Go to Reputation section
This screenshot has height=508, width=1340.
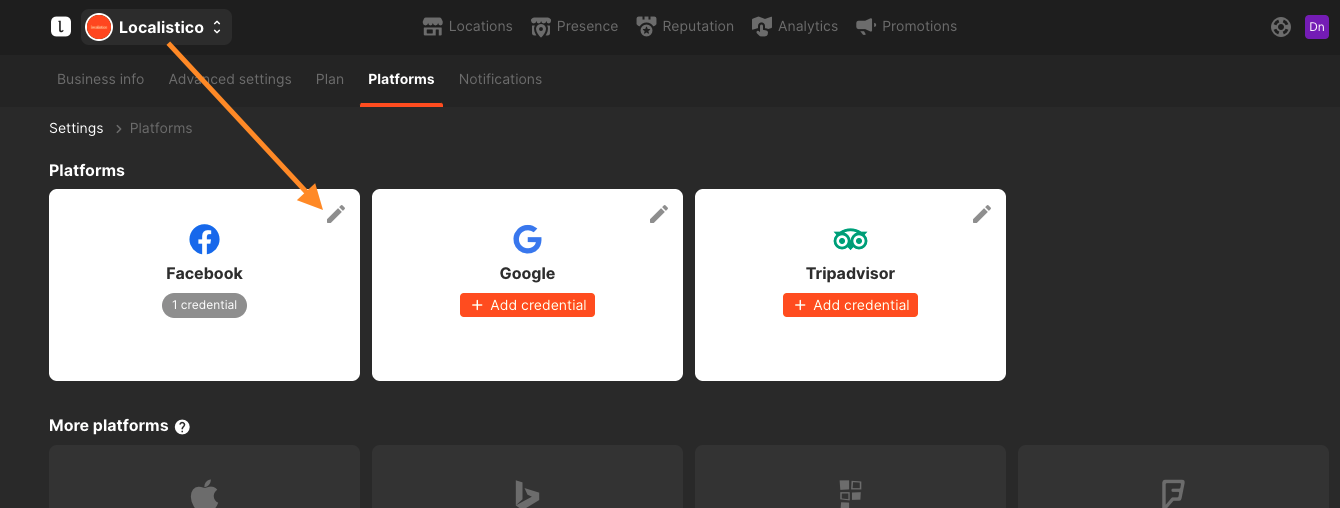coord(684,27)
